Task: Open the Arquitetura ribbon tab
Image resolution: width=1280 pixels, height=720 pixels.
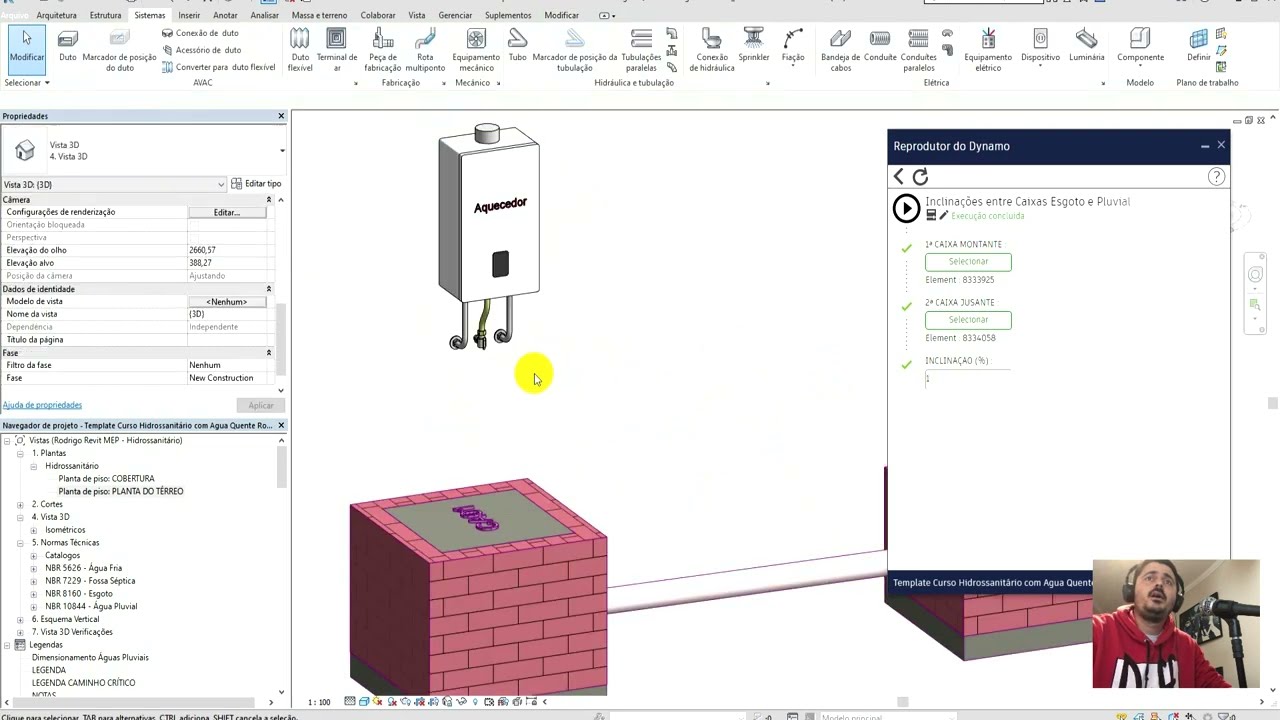Action: [56, 15]
